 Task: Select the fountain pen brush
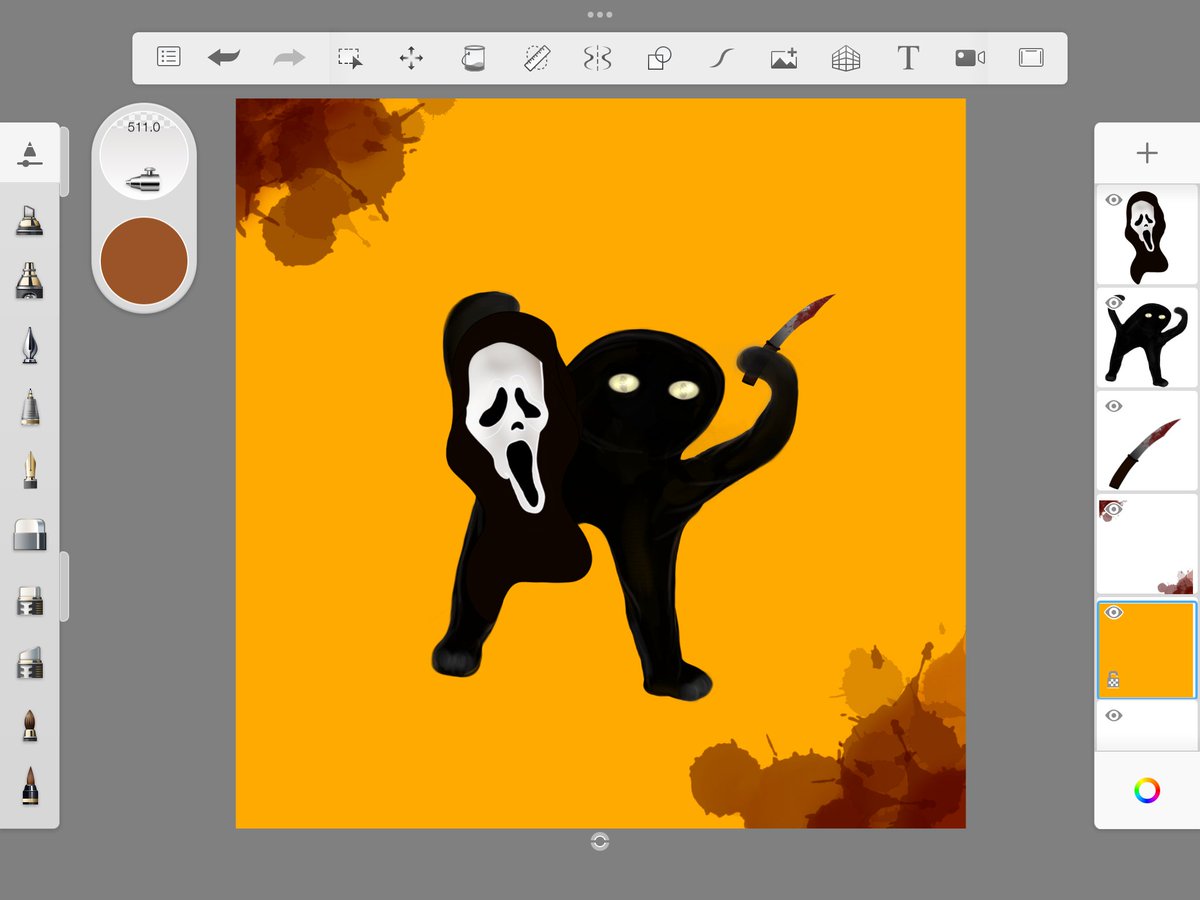click(x=30, y=470)
